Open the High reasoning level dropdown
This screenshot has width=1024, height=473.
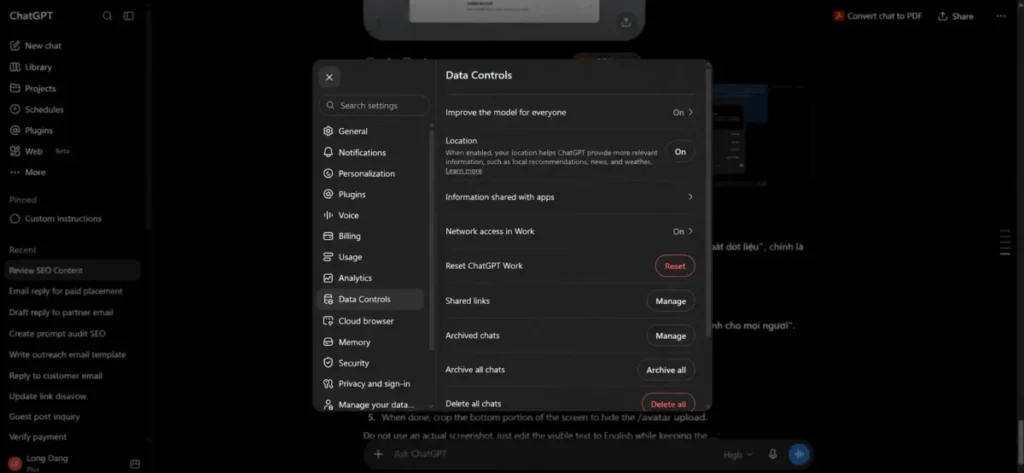click(738, 455)
